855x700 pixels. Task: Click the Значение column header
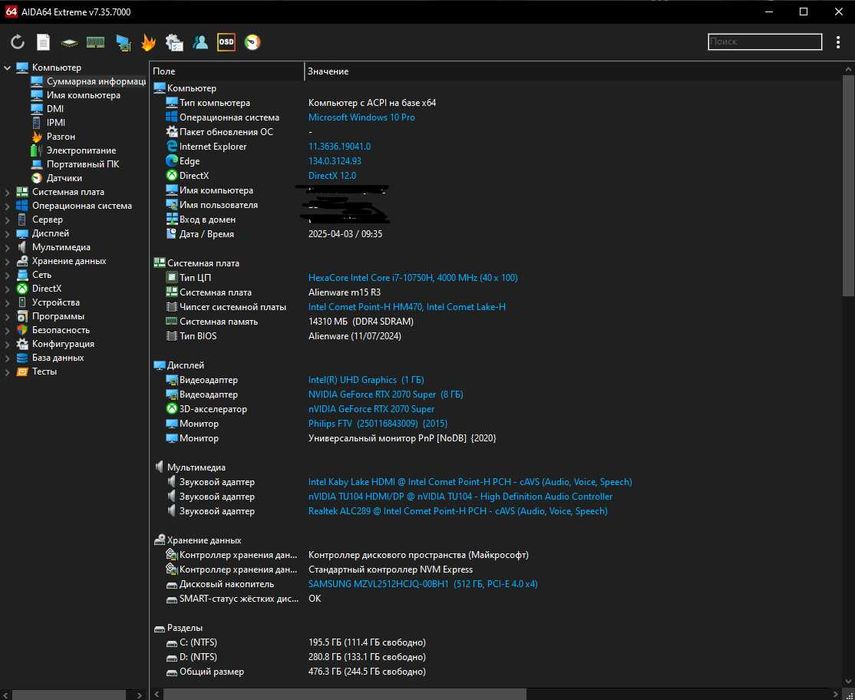tap(328, 71)
